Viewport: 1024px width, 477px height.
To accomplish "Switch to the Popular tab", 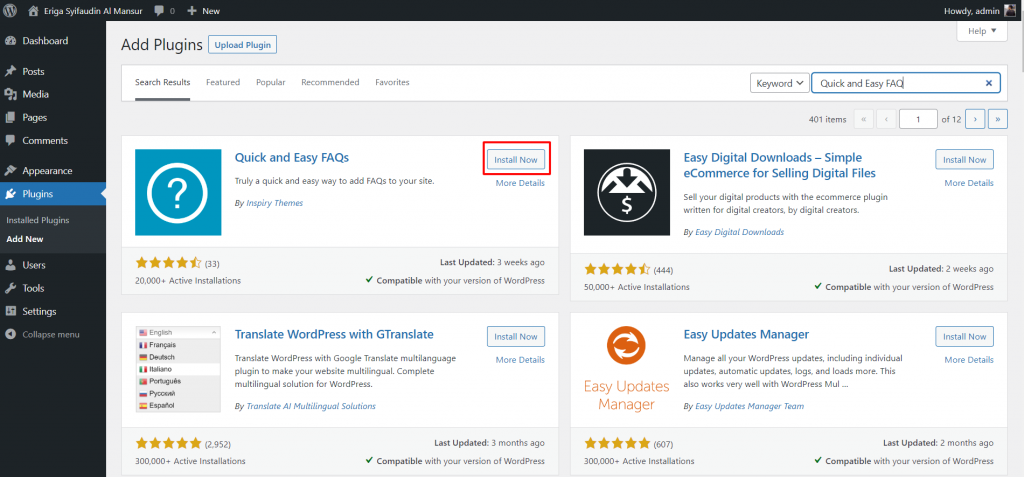I will click(x=270, y=82).
